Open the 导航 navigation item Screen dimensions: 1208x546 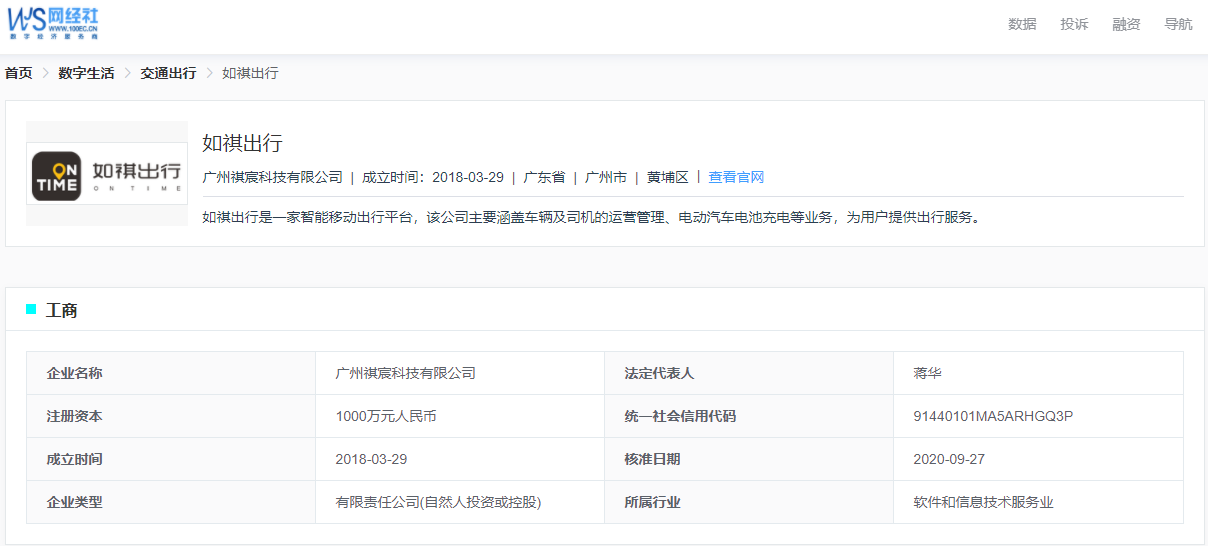tap(1178, 24)
